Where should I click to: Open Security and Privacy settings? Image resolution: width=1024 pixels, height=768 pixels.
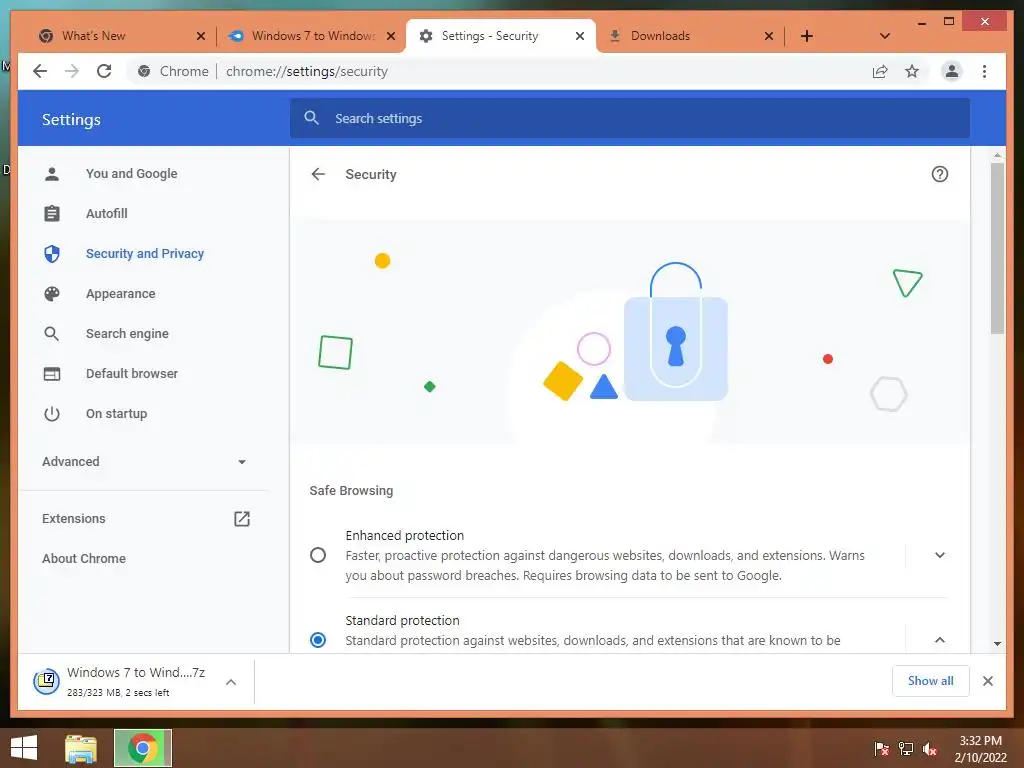click(144, 253)
